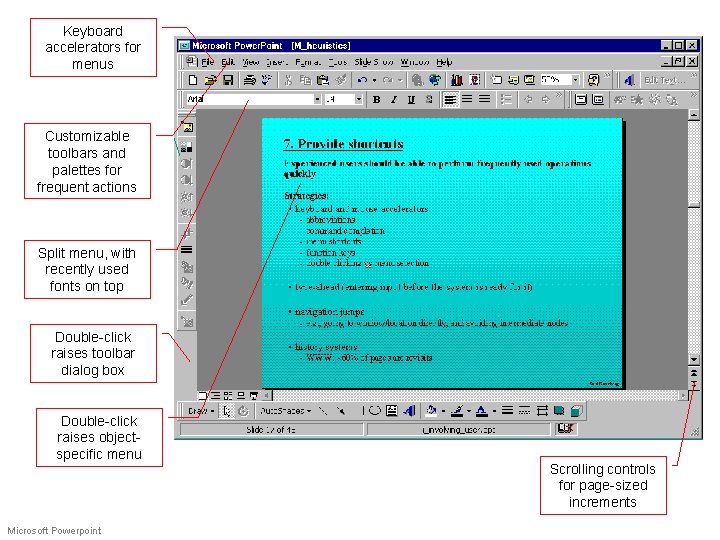Click the Fill Color paint bucket
Viewport: 720px width, 540px height.
(431, 411)
